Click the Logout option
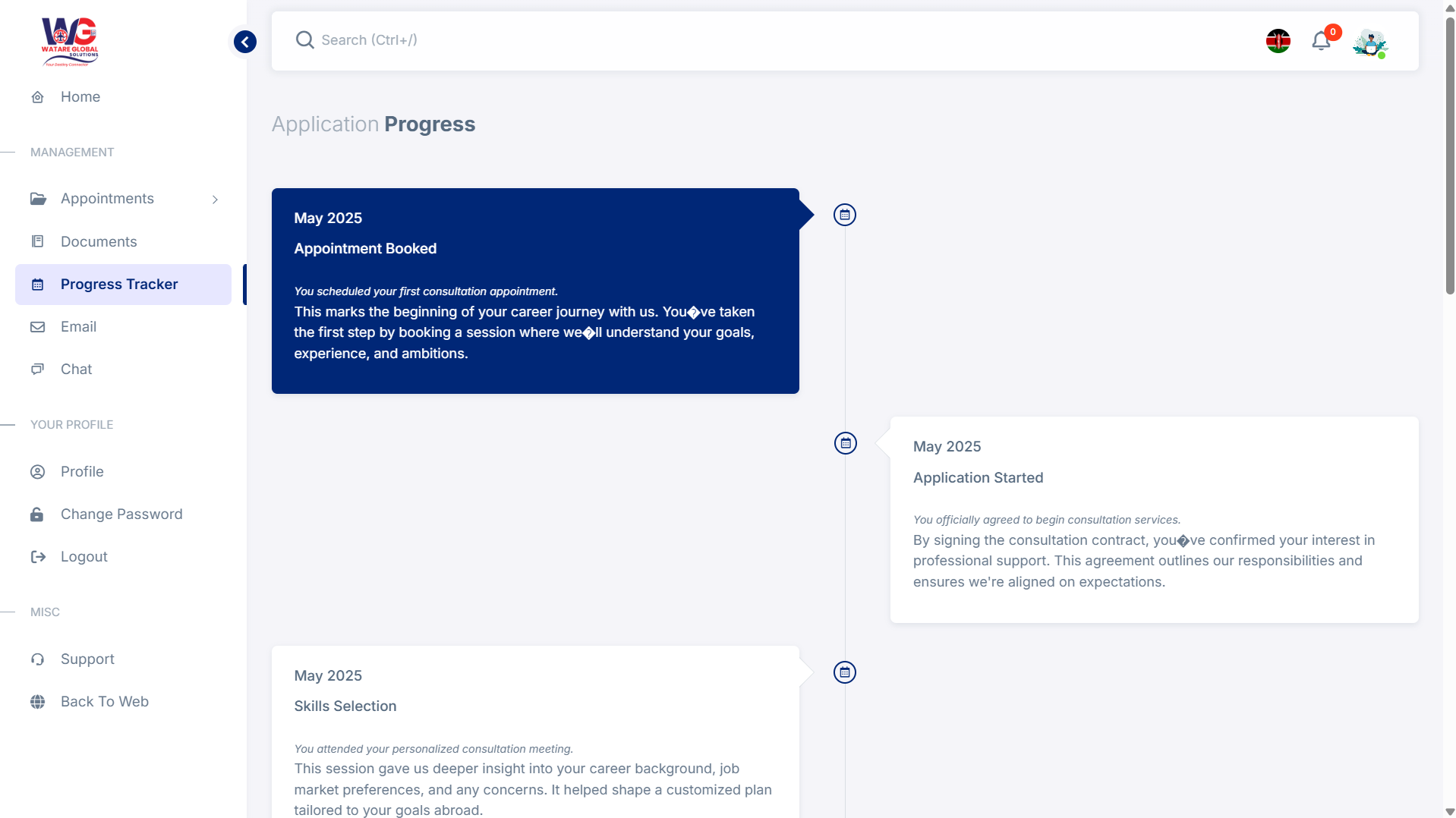This screenshot has width=1456, height=818. pyautogui.click(x=84, y=556)
